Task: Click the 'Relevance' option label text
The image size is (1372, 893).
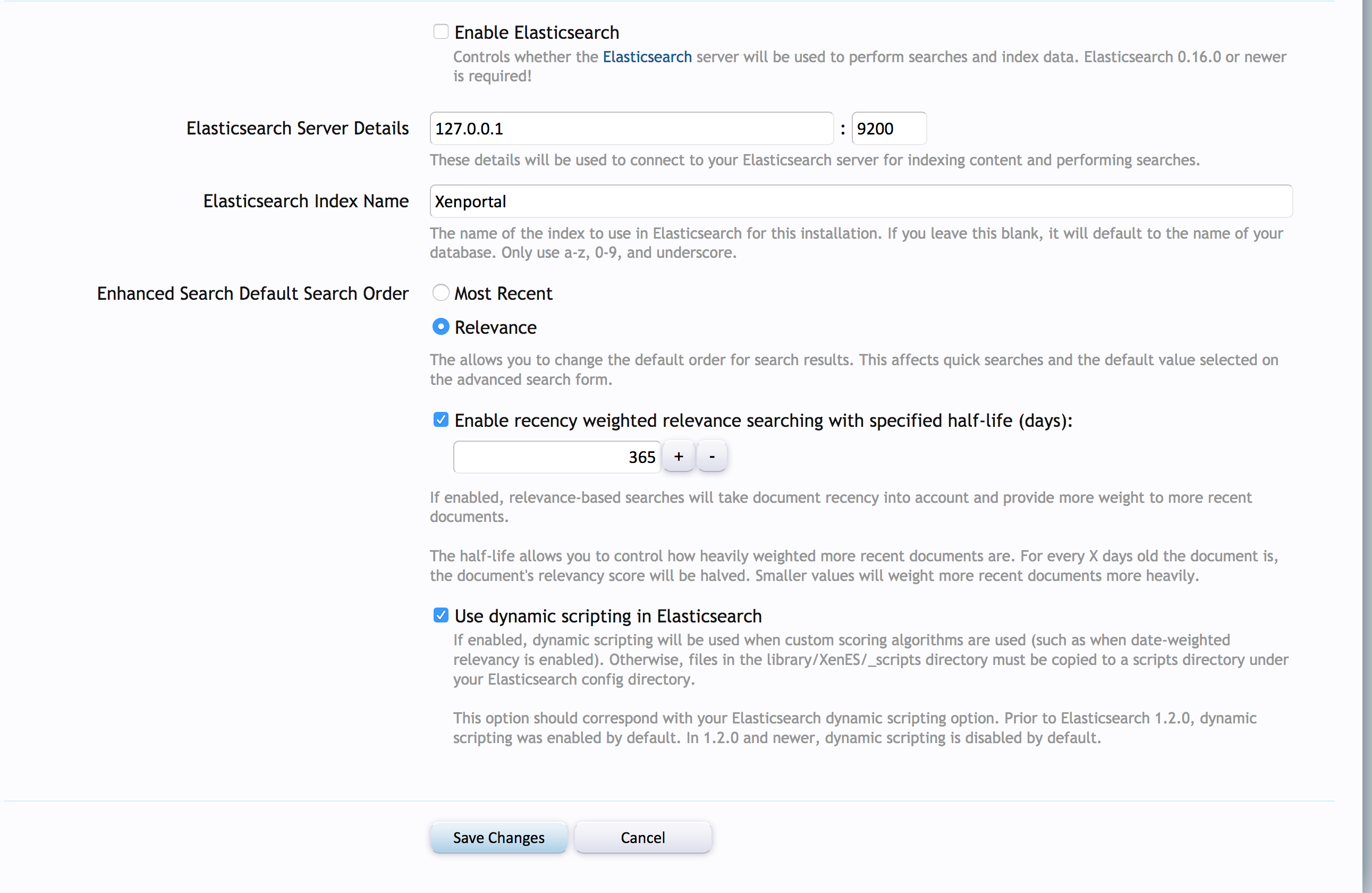Action: point(495,327)
